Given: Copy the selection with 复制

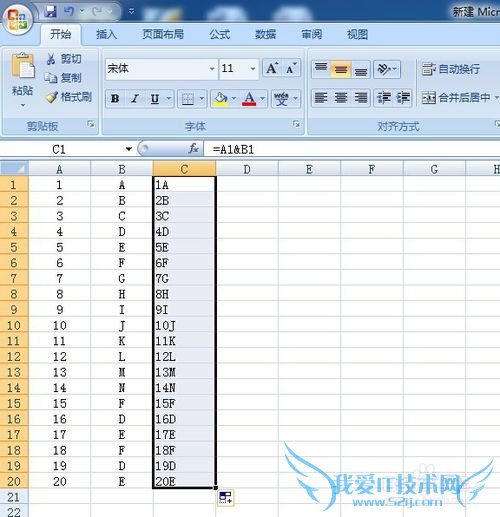Looking at the screenshot, I should pyautogui.click(x=63, y=78).
